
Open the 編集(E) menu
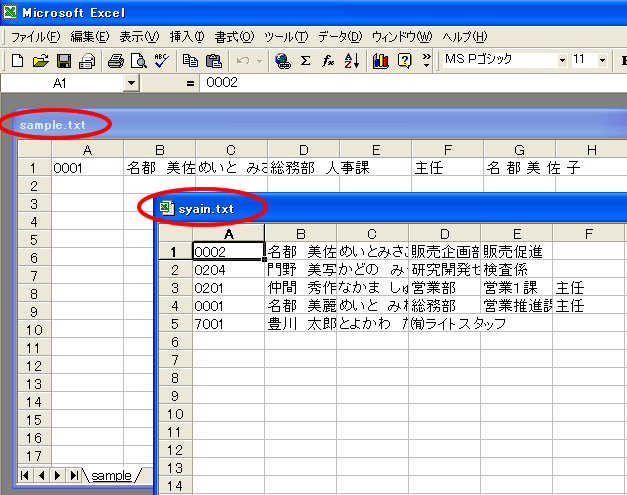coord(90,37)
